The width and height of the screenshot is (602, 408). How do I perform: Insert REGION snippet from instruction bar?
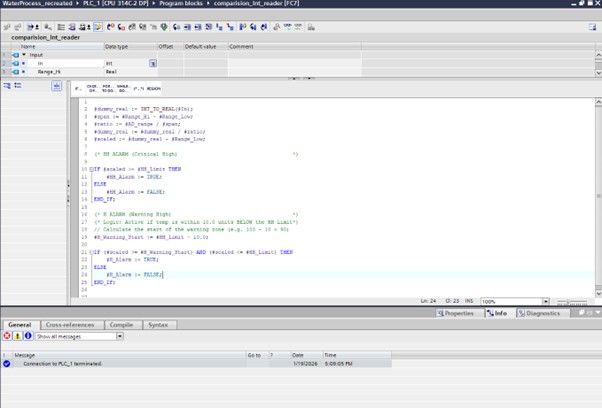pyautogui.click(x=153, y=88)
